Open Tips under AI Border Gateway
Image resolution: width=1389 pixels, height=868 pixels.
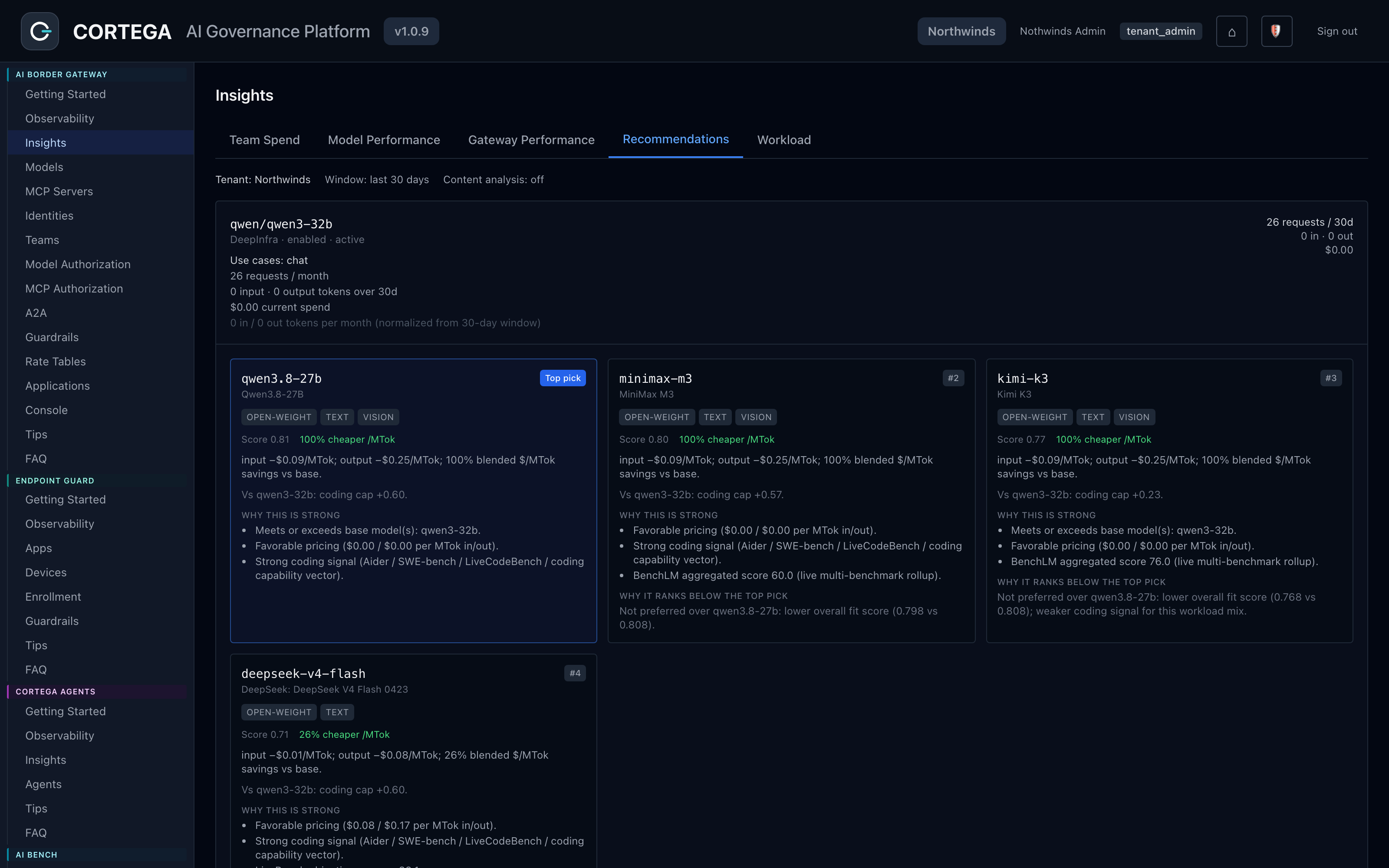point(100,434)
